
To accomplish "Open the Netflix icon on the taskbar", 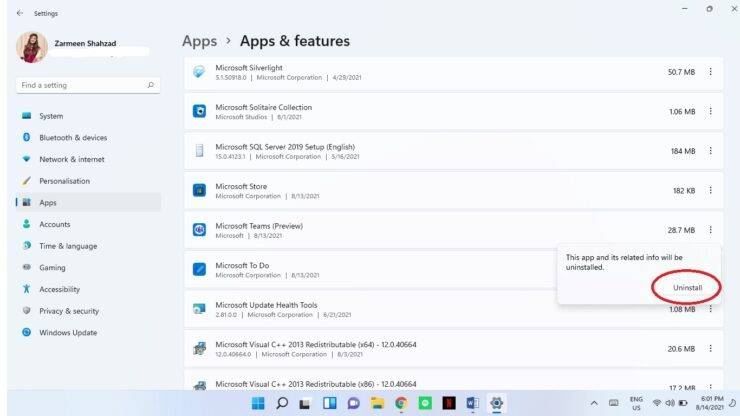I will 449,403.
